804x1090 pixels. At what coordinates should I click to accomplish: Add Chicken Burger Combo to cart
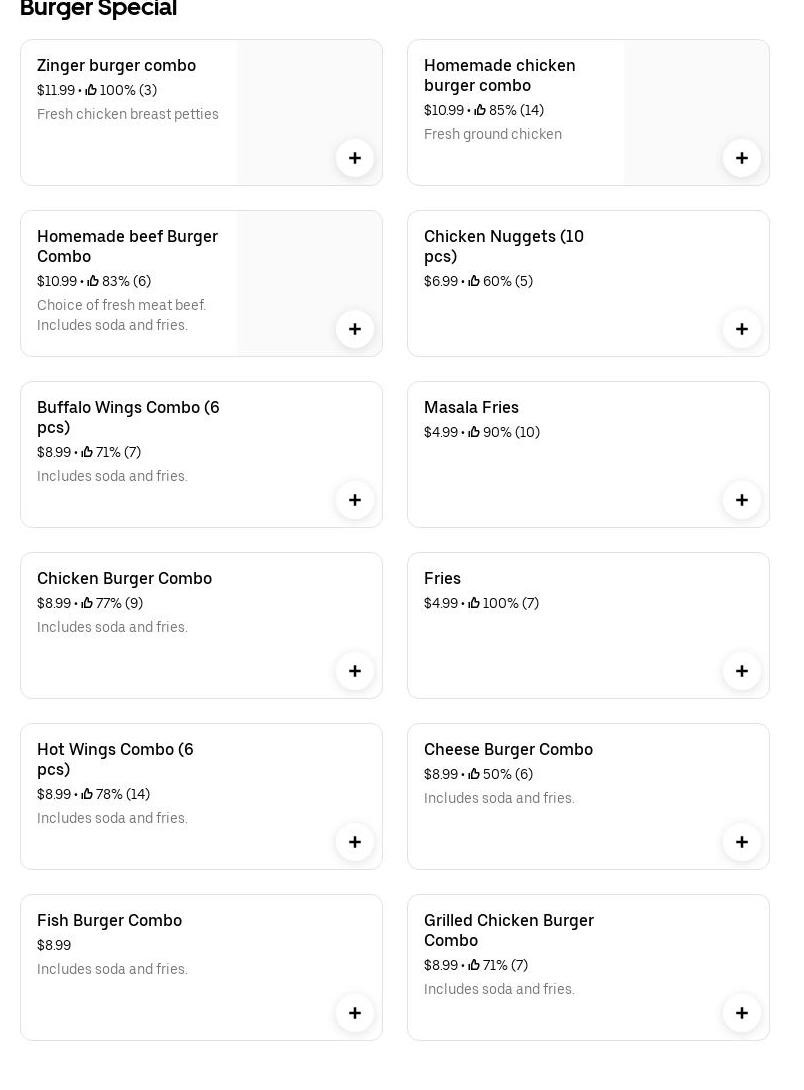[355, 671]
